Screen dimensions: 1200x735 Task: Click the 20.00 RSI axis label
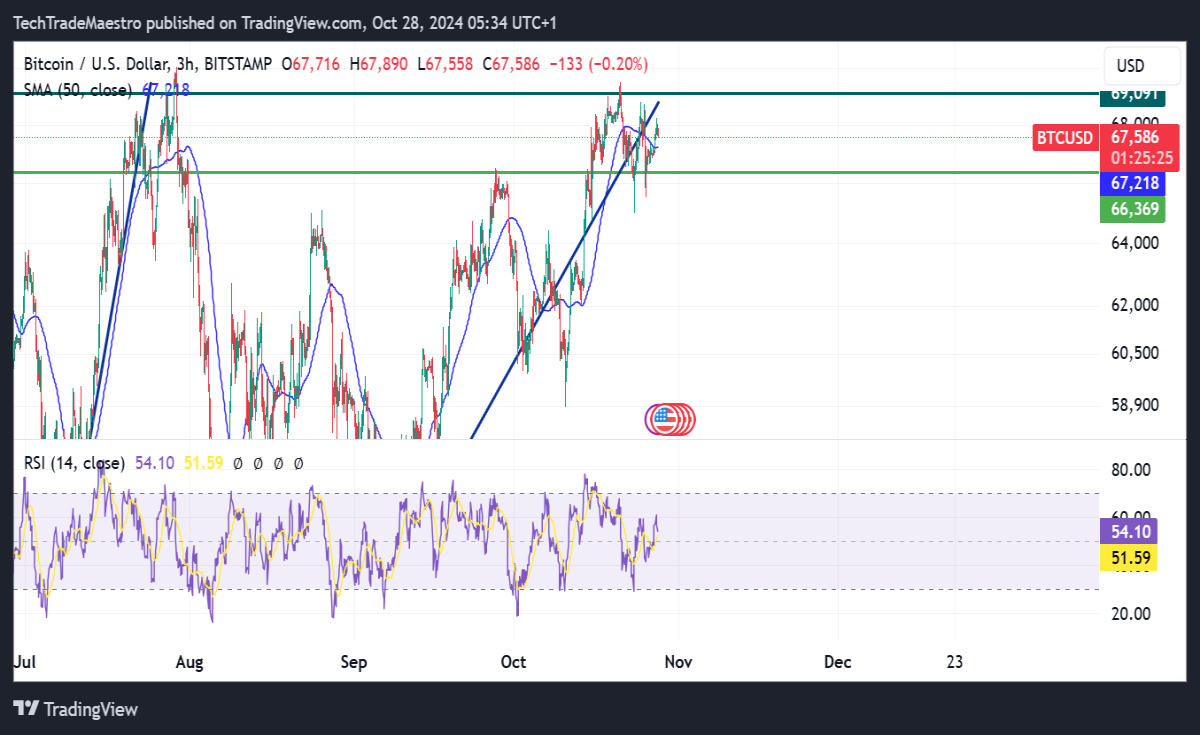click(x=1130, y=614)
